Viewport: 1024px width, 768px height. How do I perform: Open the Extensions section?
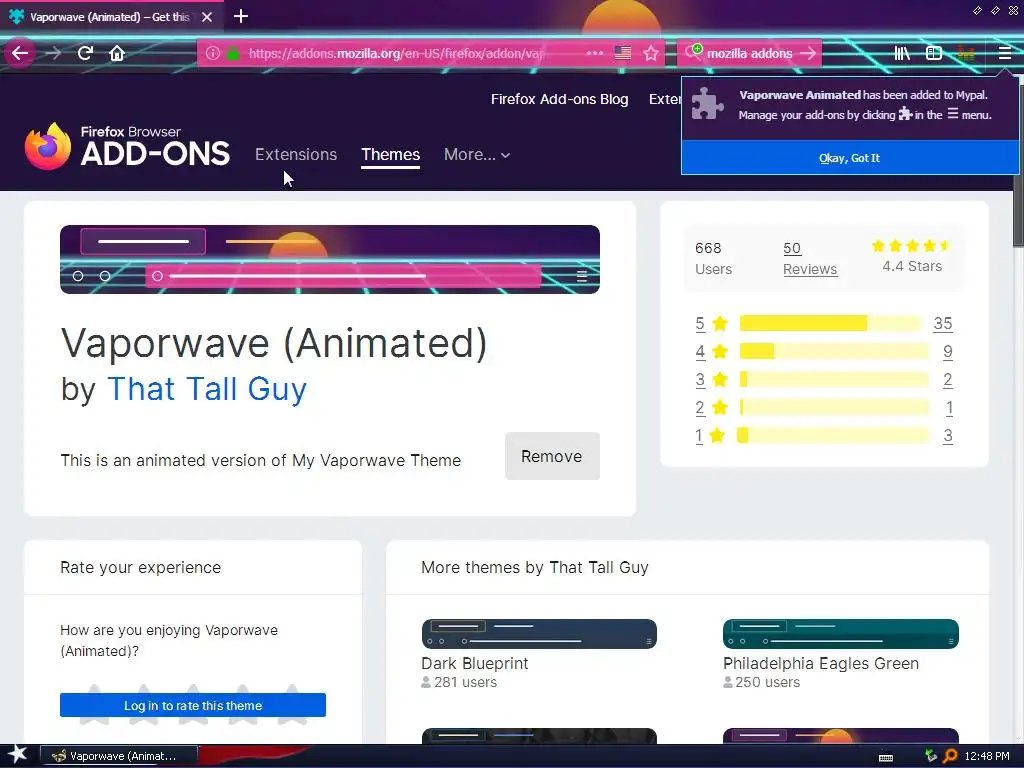pyautogui.click(x=296, y=155)
